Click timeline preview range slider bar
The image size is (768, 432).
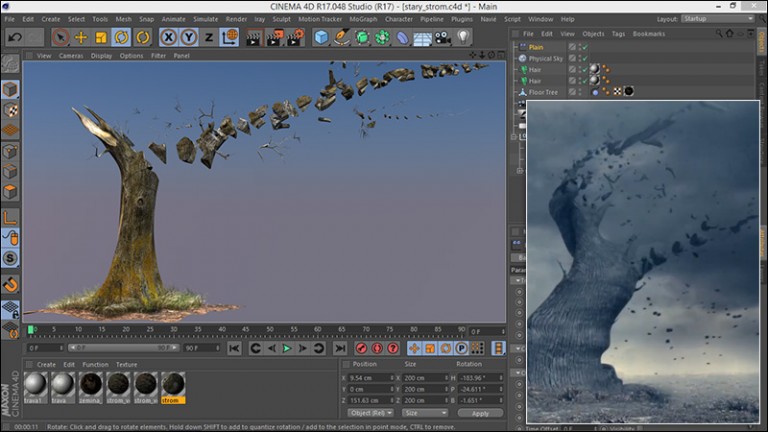point(123,348)
